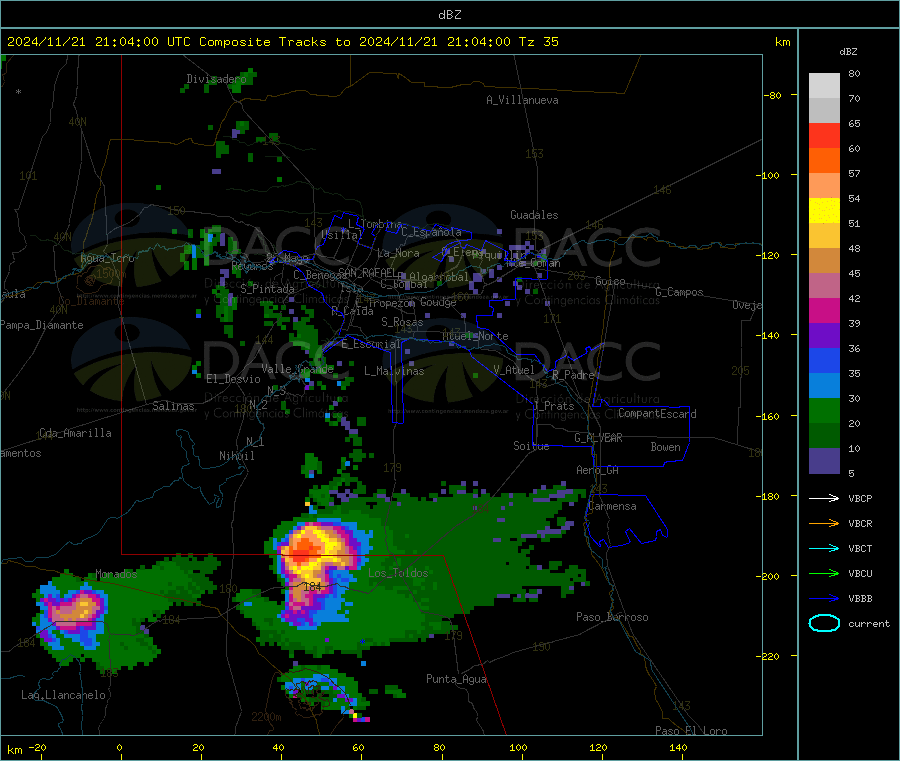Click the S_Pintada map label
Screen dimensions: 900x761
coord(267,289)
